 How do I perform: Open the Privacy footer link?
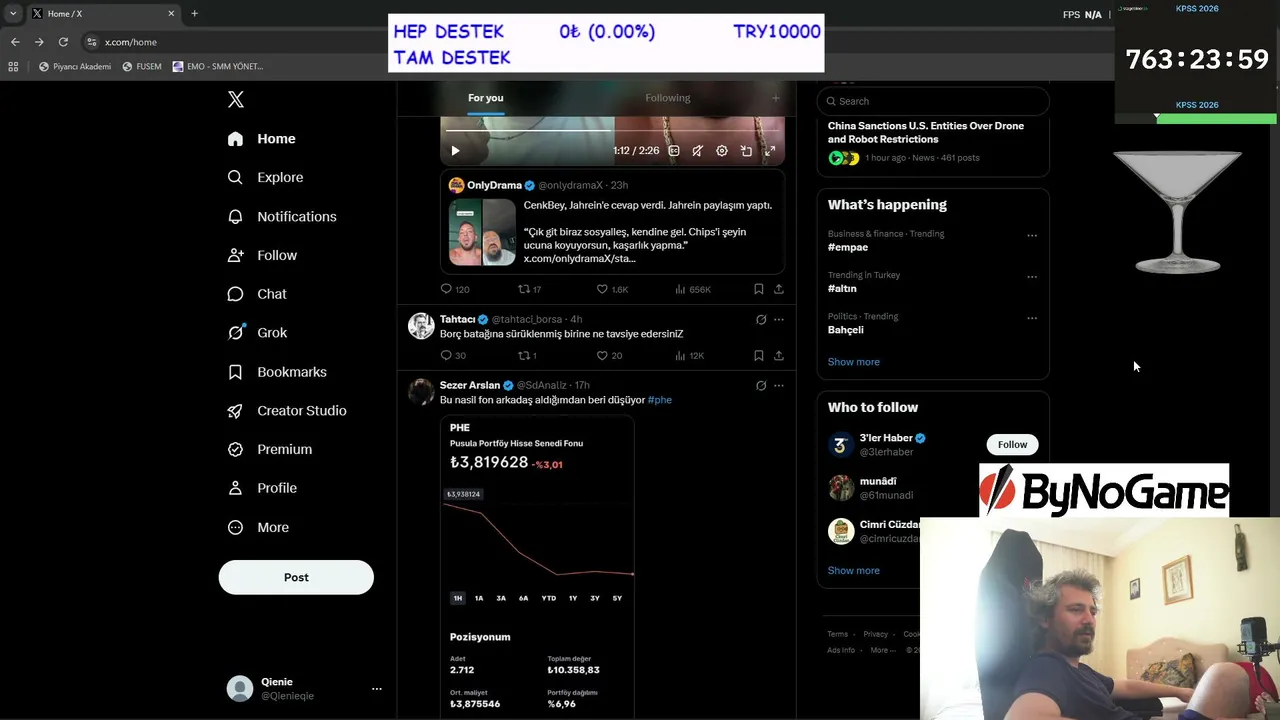pyautogui.click(x=876, y=634)
